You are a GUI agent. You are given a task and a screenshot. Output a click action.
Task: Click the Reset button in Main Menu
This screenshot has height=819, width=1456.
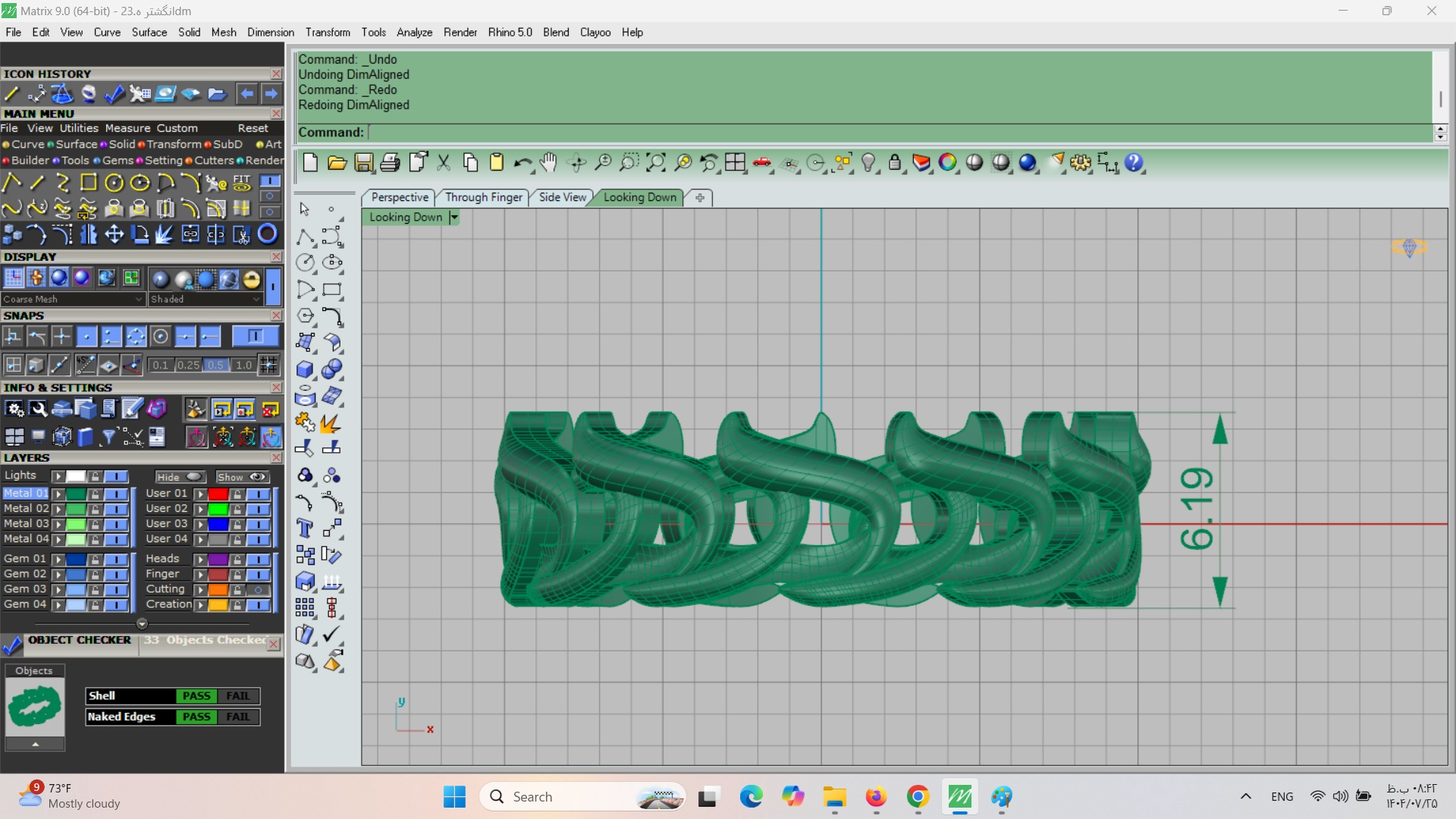pos(253,128)
